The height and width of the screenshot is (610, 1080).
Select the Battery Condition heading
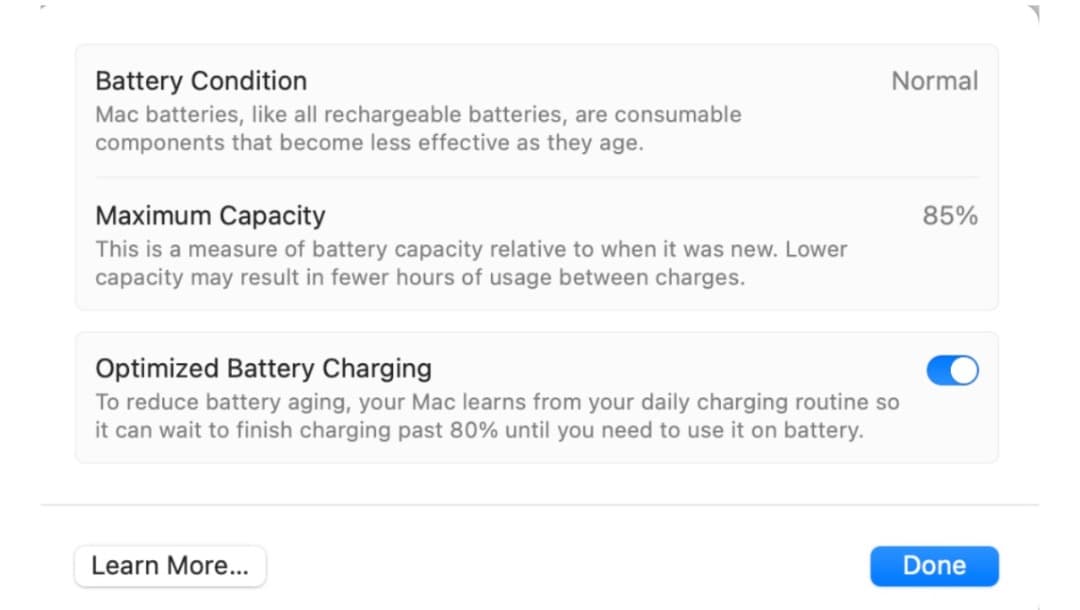pyautogui.click(x=201, y=81)
